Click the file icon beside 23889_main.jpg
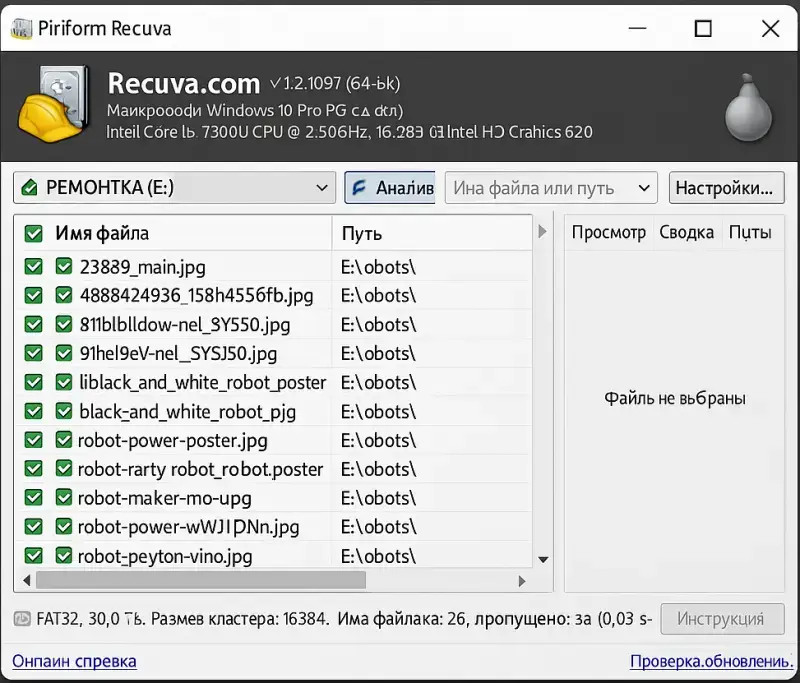800x683 pixels. (63, 267)
